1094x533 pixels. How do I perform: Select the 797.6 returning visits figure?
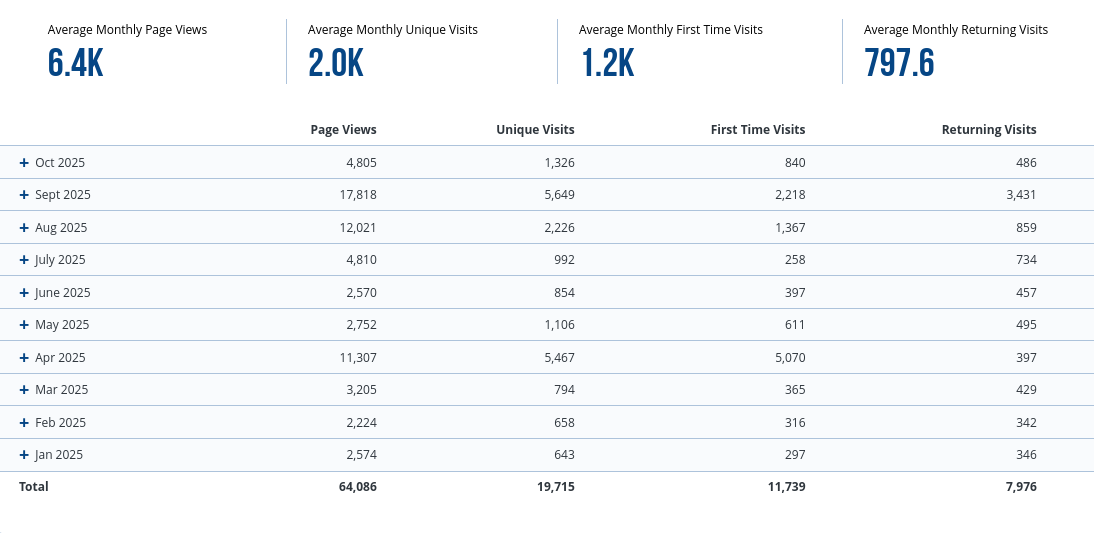[899, 63]
